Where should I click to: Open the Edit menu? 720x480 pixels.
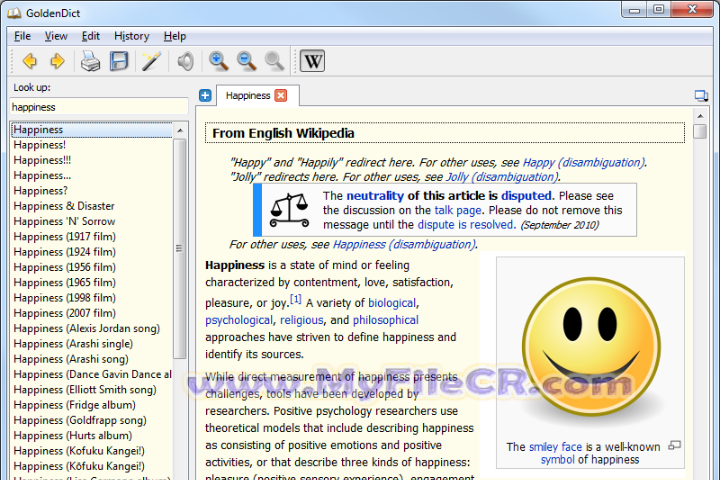(x=90, y=36)
